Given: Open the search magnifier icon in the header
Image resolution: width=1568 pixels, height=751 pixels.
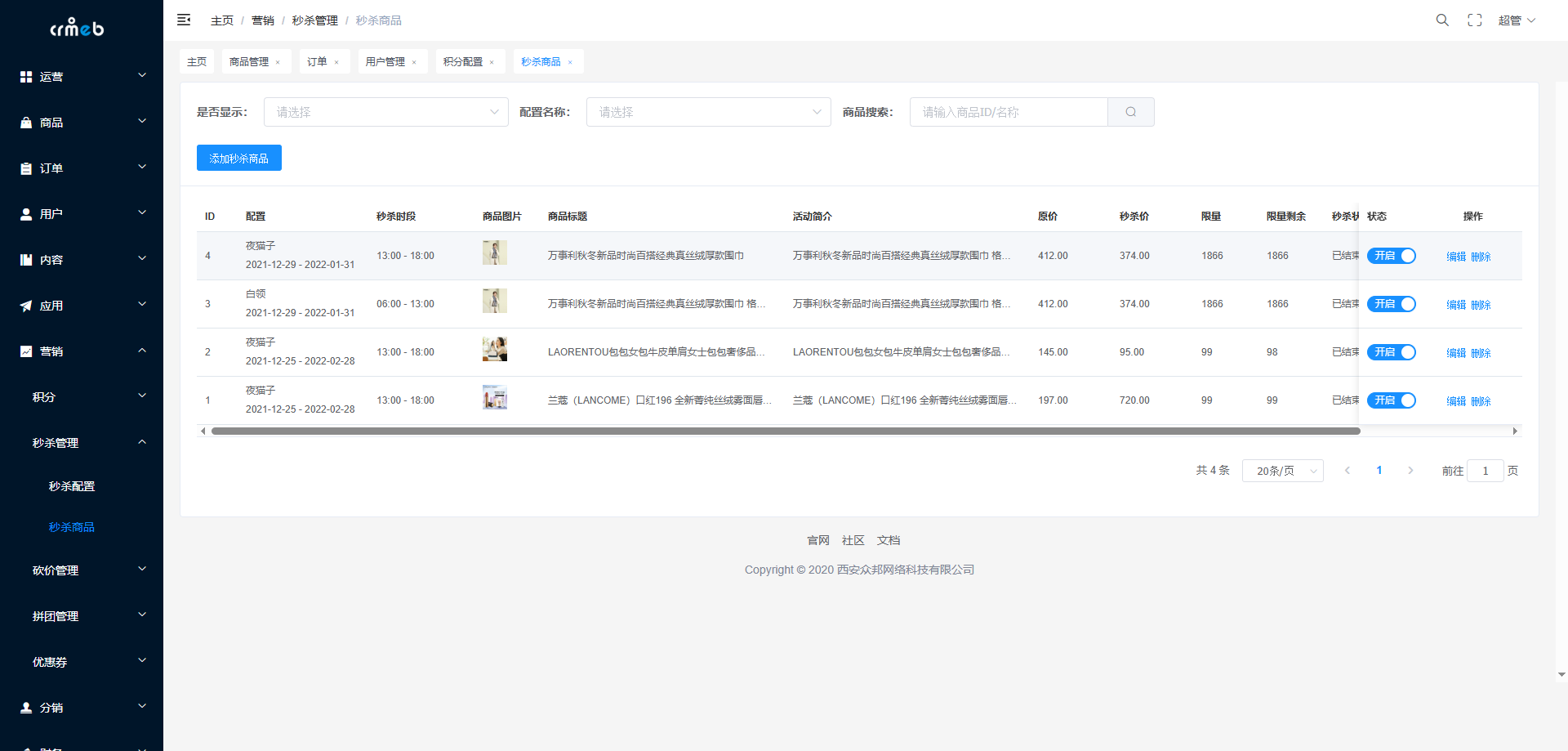Looking at the screenshot, I should pyautogui.click(x=1442, y=20).
